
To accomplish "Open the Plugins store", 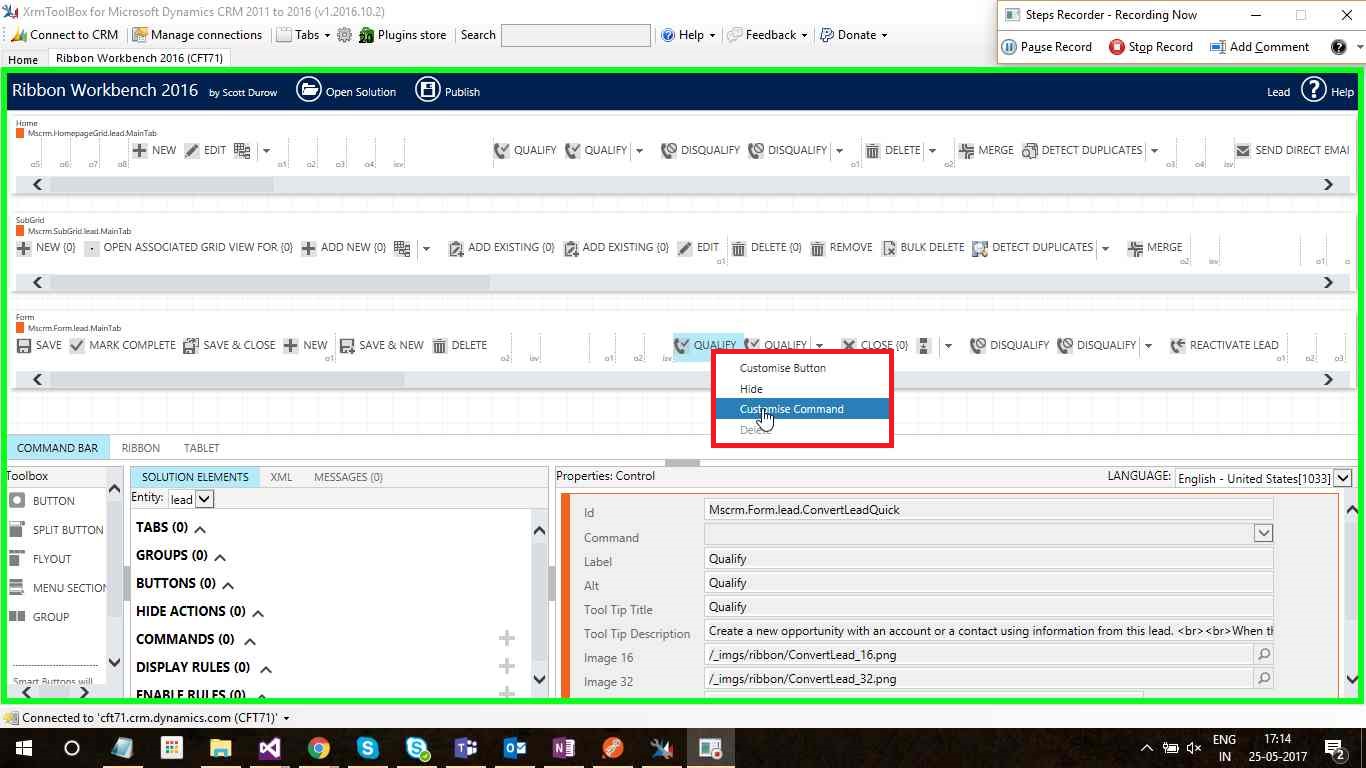I will [403, 35].
